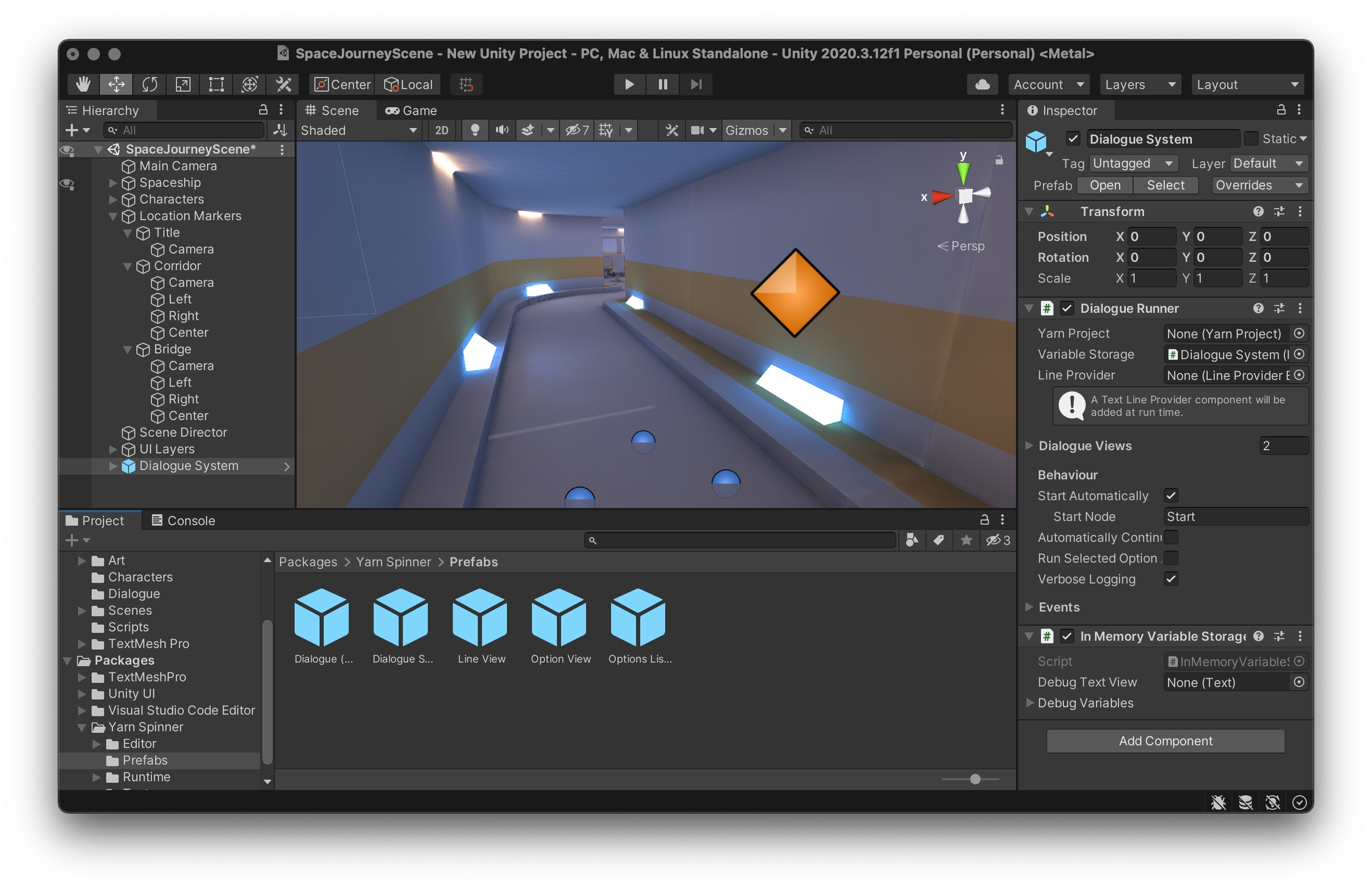
Task: Toggle 2D view mode
Action: (x=441, y=130)
